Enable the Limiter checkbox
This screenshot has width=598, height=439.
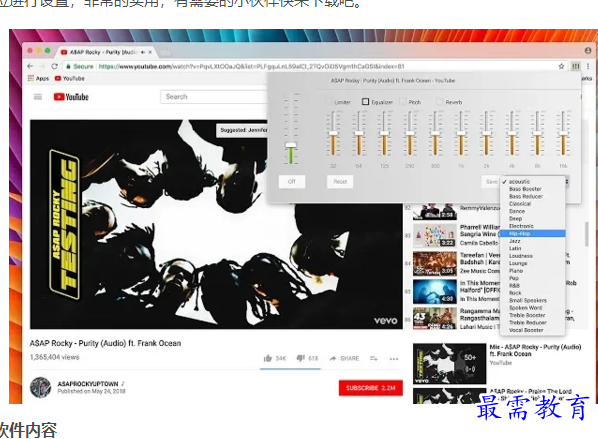pos(329,102)
